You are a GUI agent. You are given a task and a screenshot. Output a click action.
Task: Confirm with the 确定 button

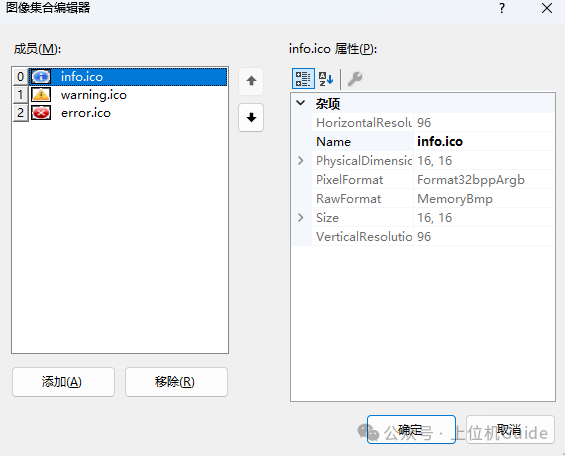click(411, 430)
